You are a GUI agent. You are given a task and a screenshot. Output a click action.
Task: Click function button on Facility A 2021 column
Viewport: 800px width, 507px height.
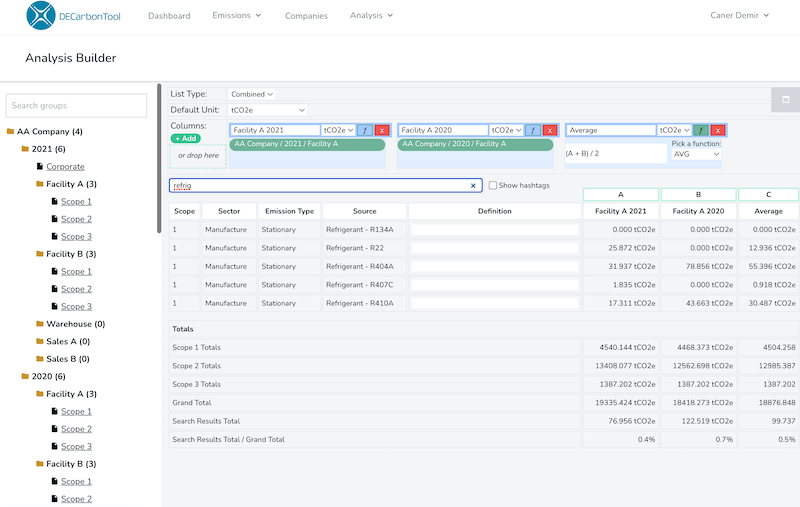pos(365,130)
